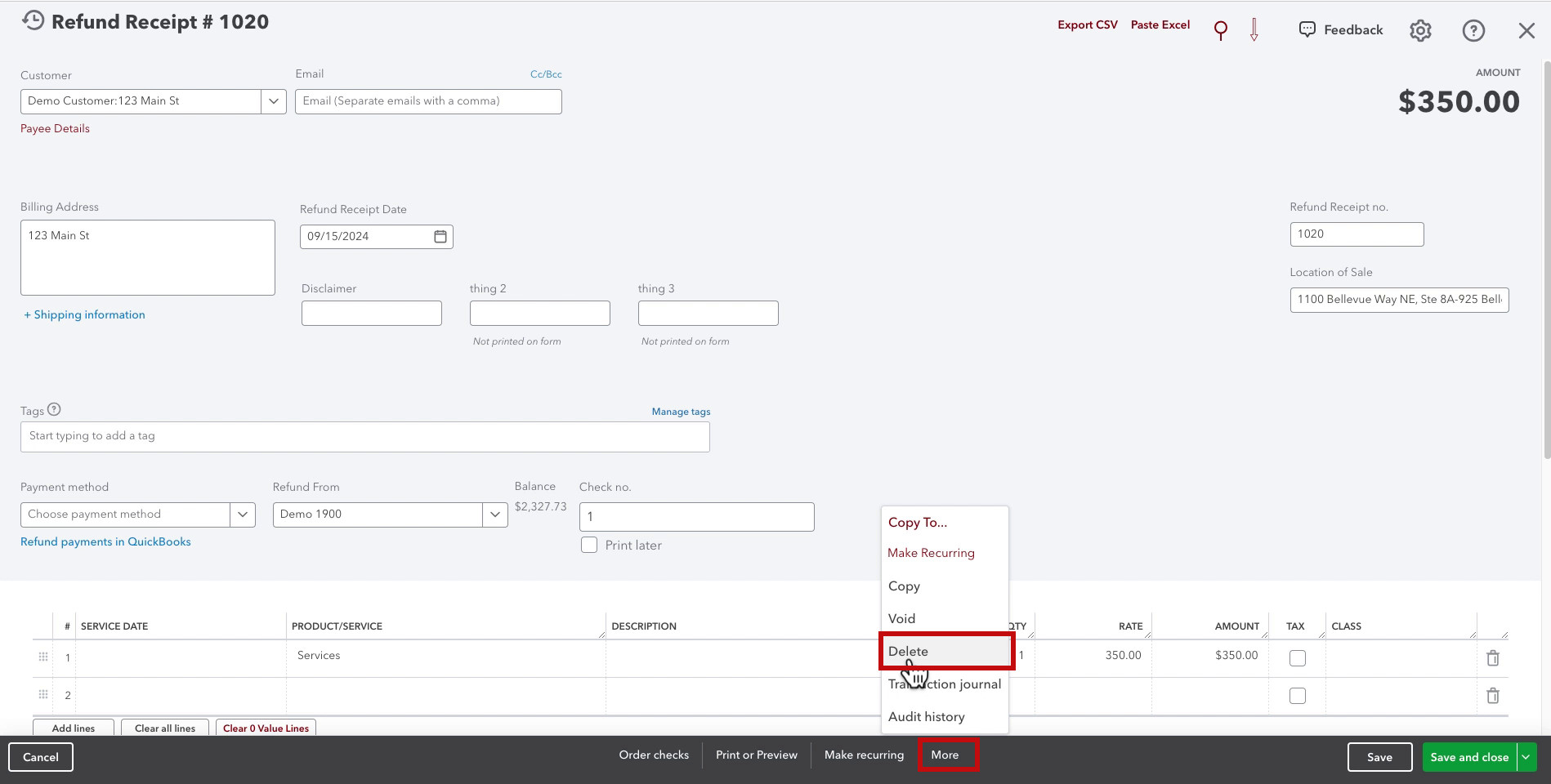
Task: Choose Delete from the More menu
Action: (x=946, y=651)
